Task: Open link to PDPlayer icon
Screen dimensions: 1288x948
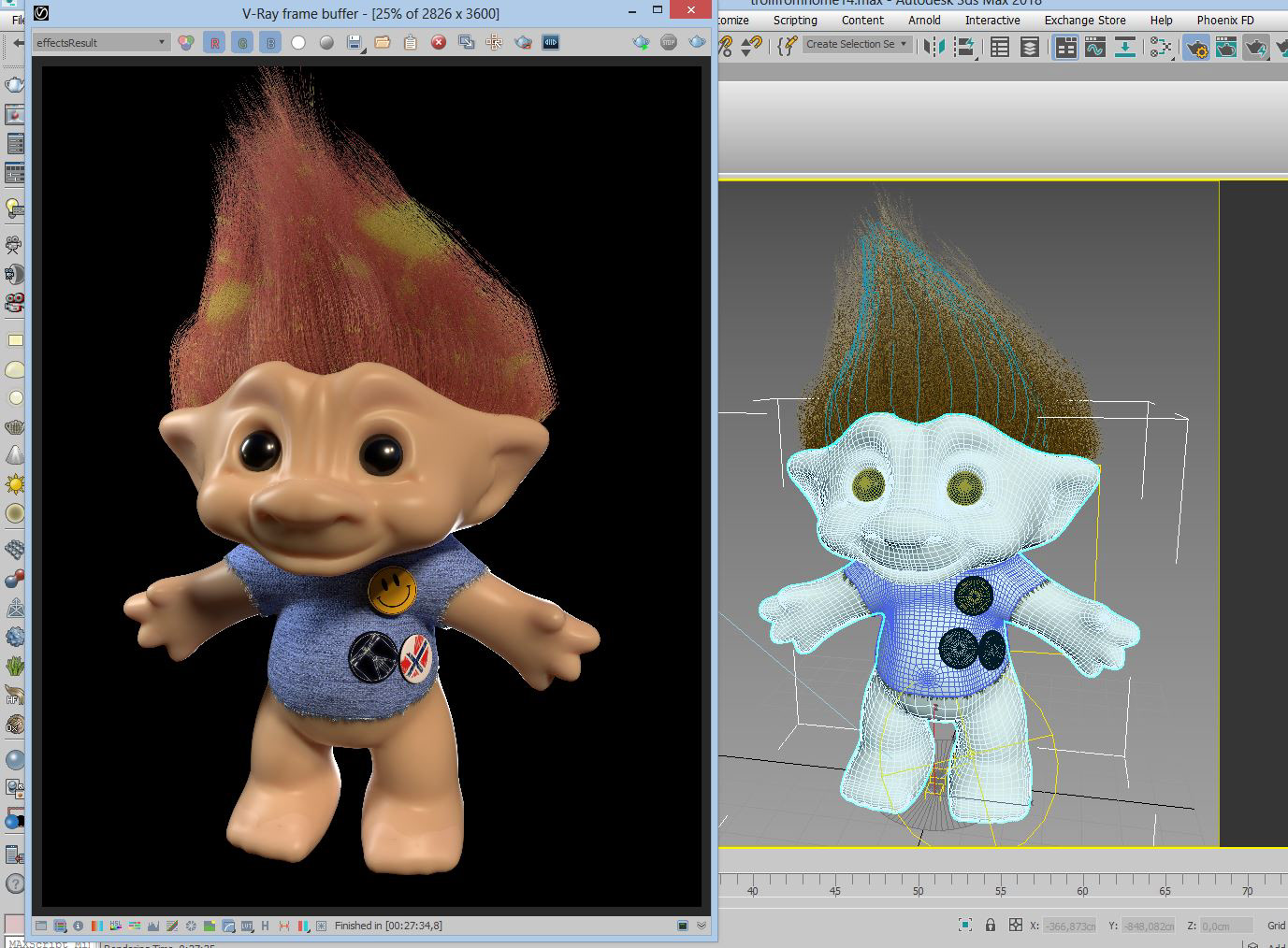Action: pos(551,42)
